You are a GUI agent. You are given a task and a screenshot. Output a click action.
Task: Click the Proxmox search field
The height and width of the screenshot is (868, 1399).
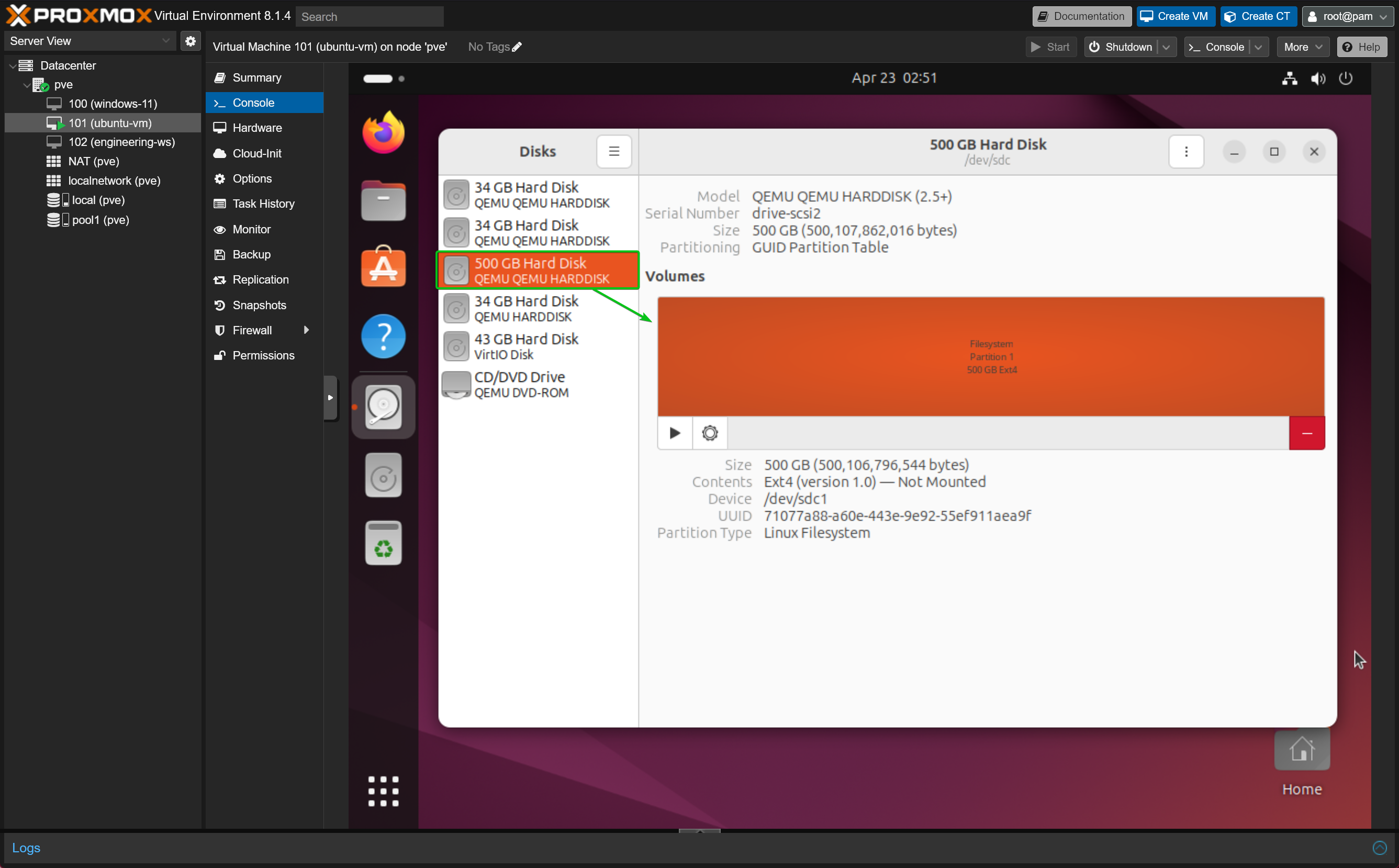(x=370, y=17)
